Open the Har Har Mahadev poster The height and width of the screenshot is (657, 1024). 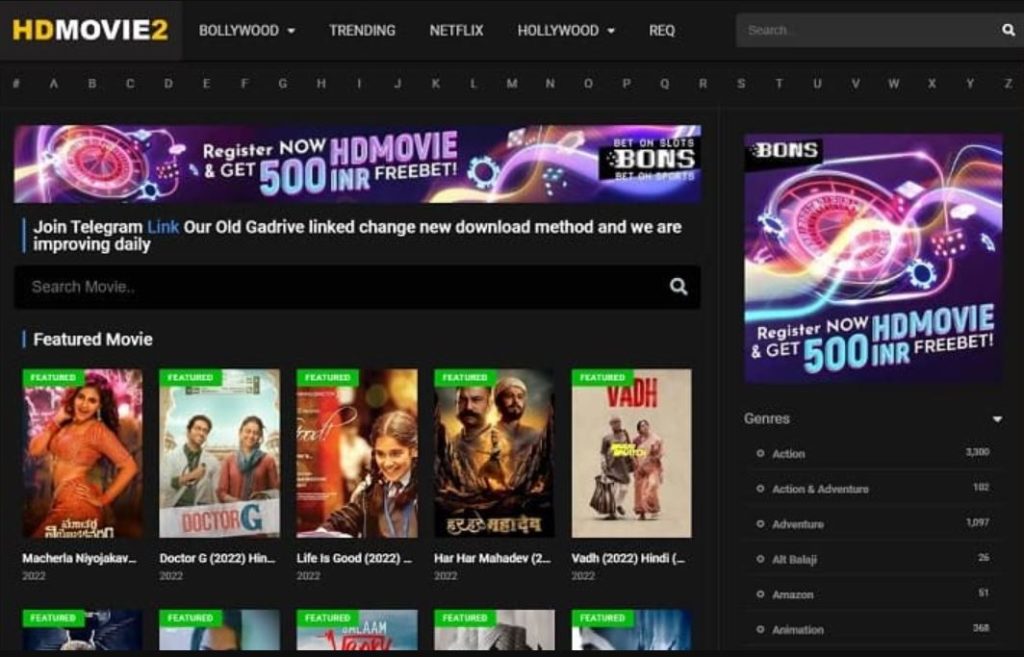click(494, 453)
